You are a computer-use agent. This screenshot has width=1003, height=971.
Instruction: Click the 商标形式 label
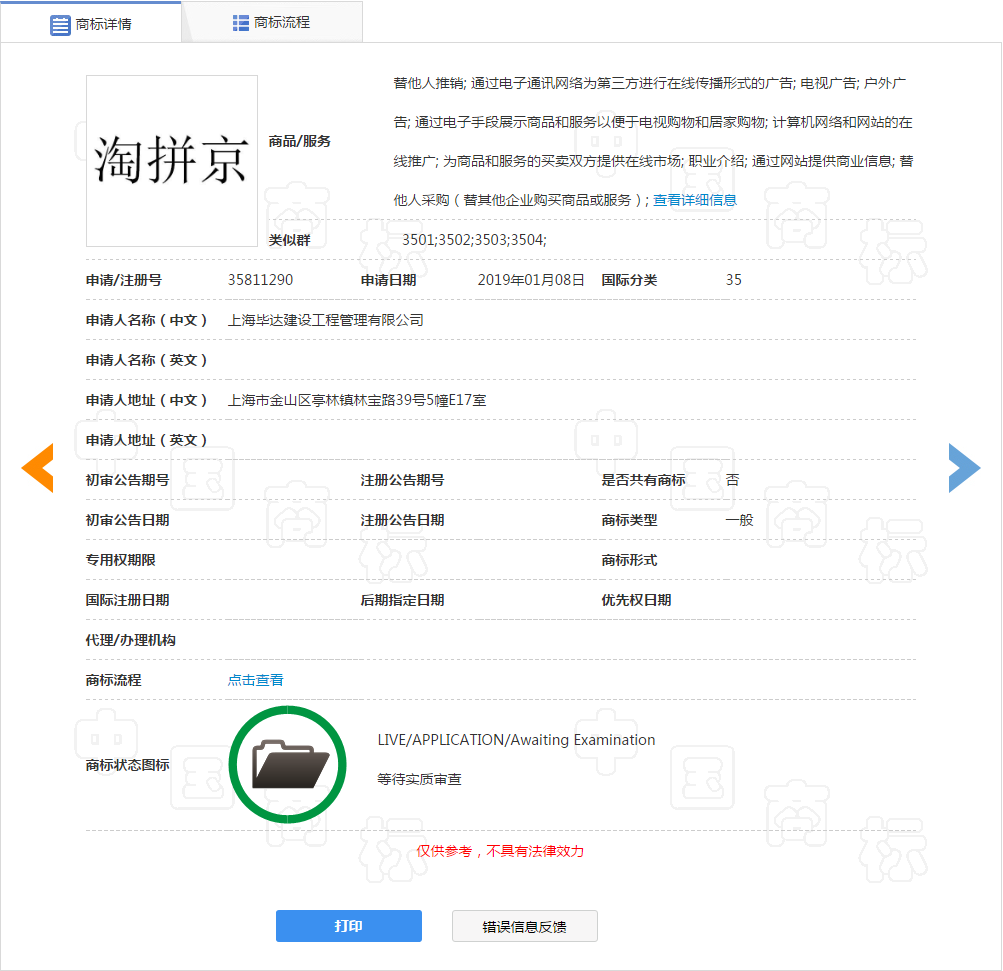[629, 560]
